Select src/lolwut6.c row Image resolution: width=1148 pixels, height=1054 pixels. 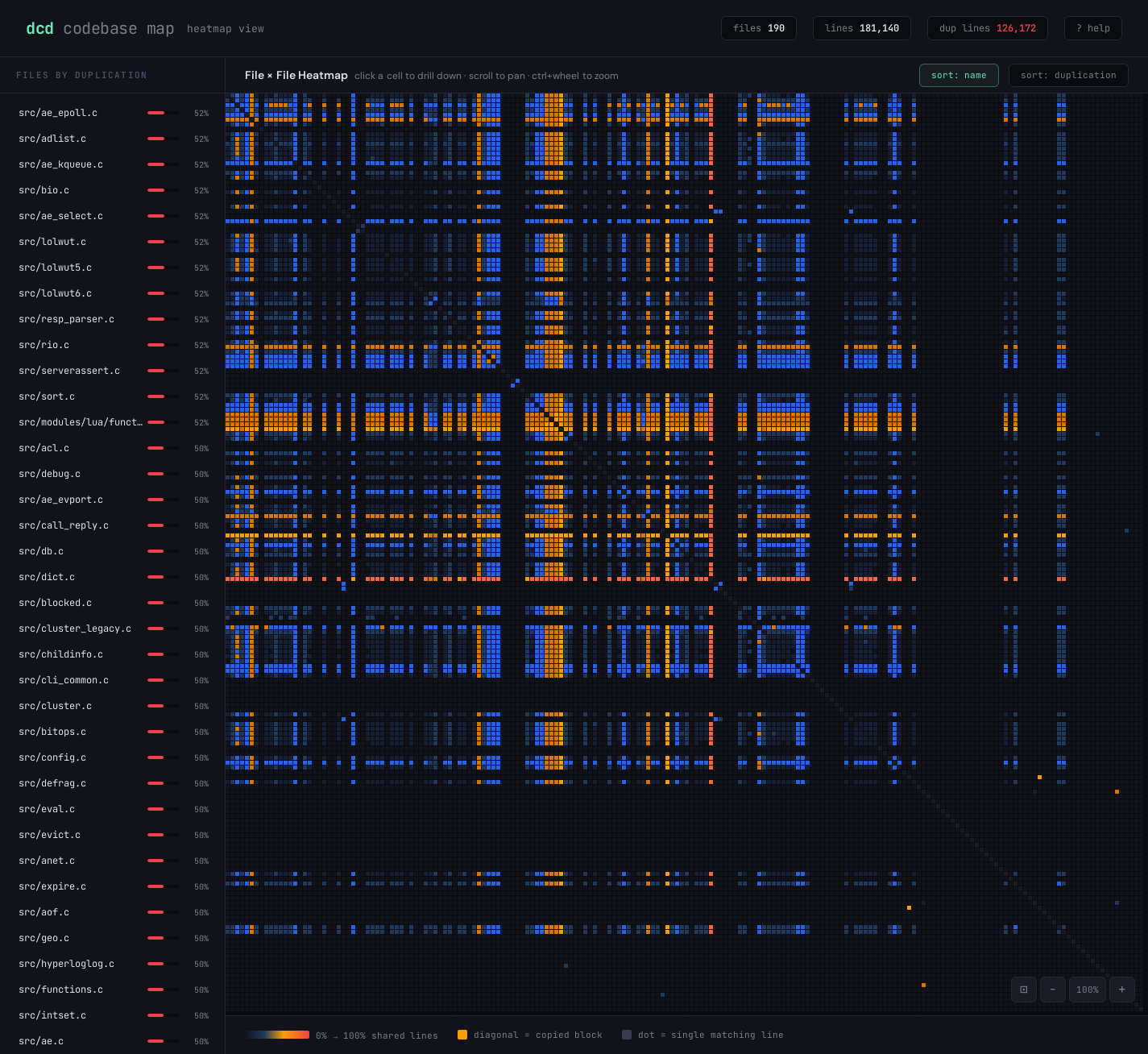113,293
